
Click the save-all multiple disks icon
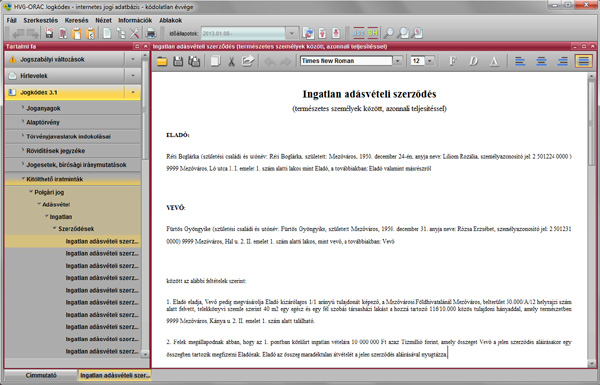[x=194, y=61]
